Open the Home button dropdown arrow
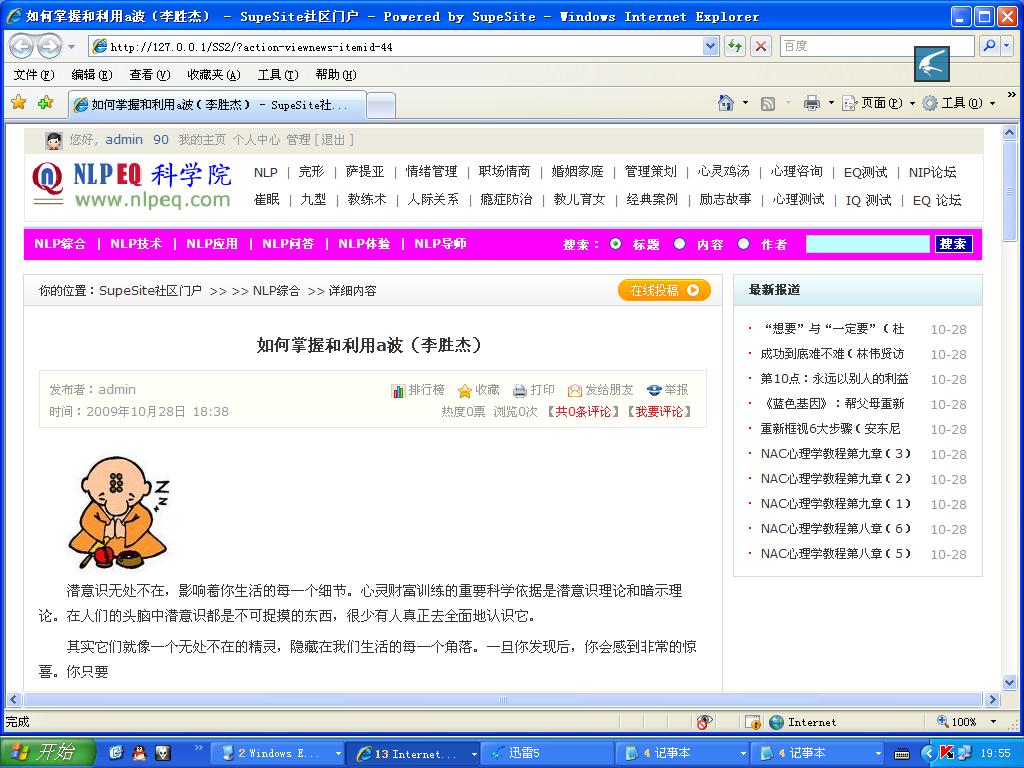Viewport: 1024px width, 768px height. pos(745,103)
